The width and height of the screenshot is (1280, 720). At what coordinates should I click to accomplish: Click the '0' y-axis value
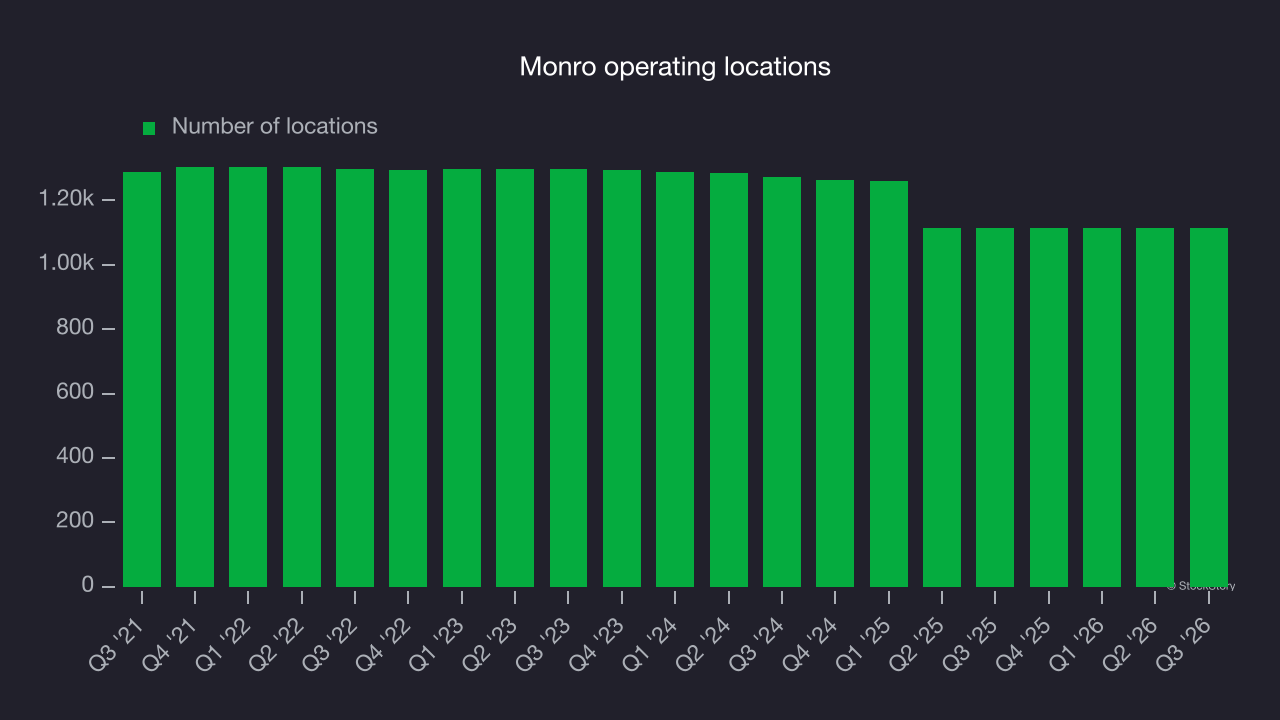point(88,585)
